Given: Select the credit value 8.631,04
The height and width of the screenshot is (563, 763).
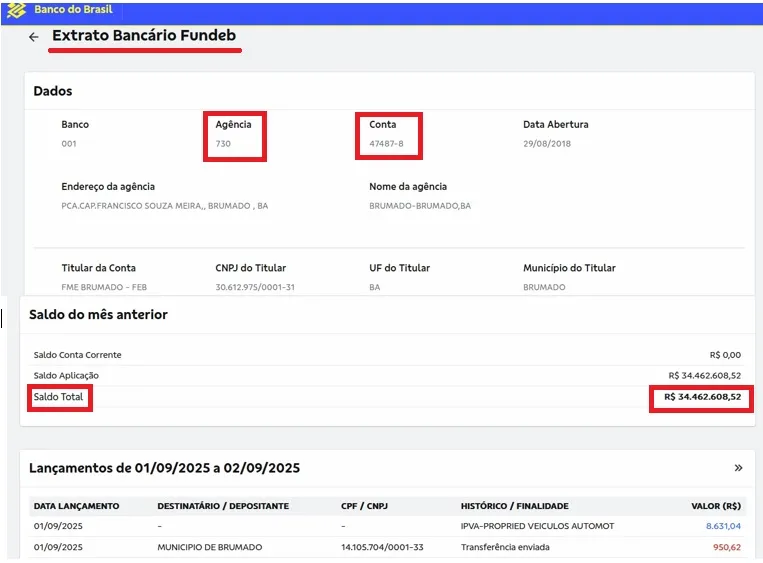Looking at the screenshot, I should coord(723,526).
